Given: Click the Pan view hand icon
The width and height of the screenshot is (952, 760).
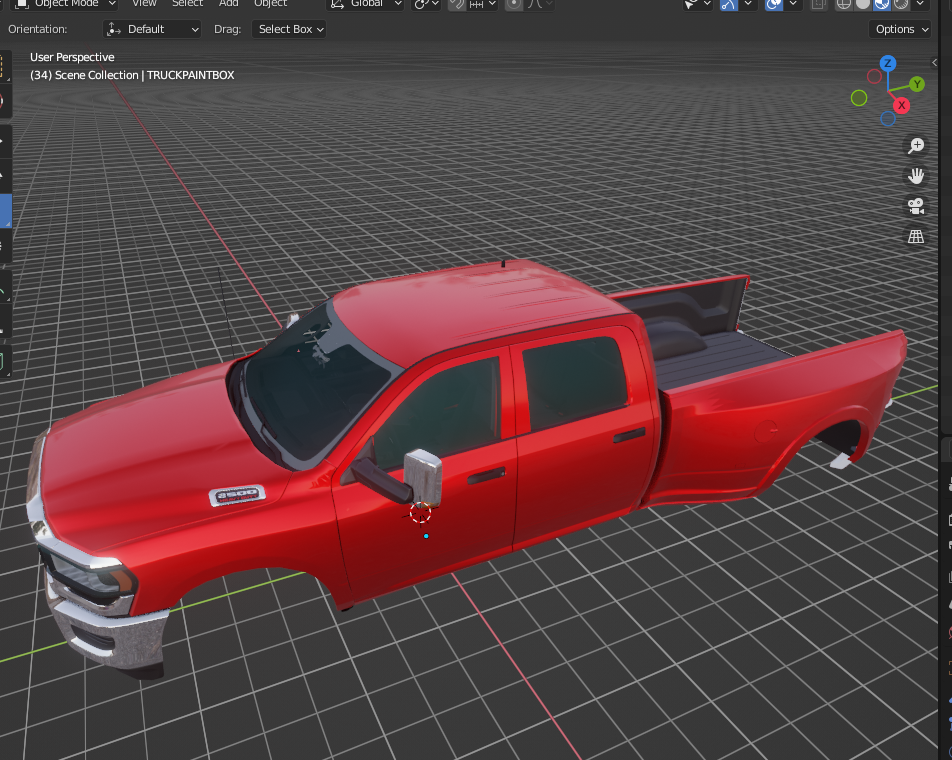Looking at the screenshot, I should pos(916,176).
